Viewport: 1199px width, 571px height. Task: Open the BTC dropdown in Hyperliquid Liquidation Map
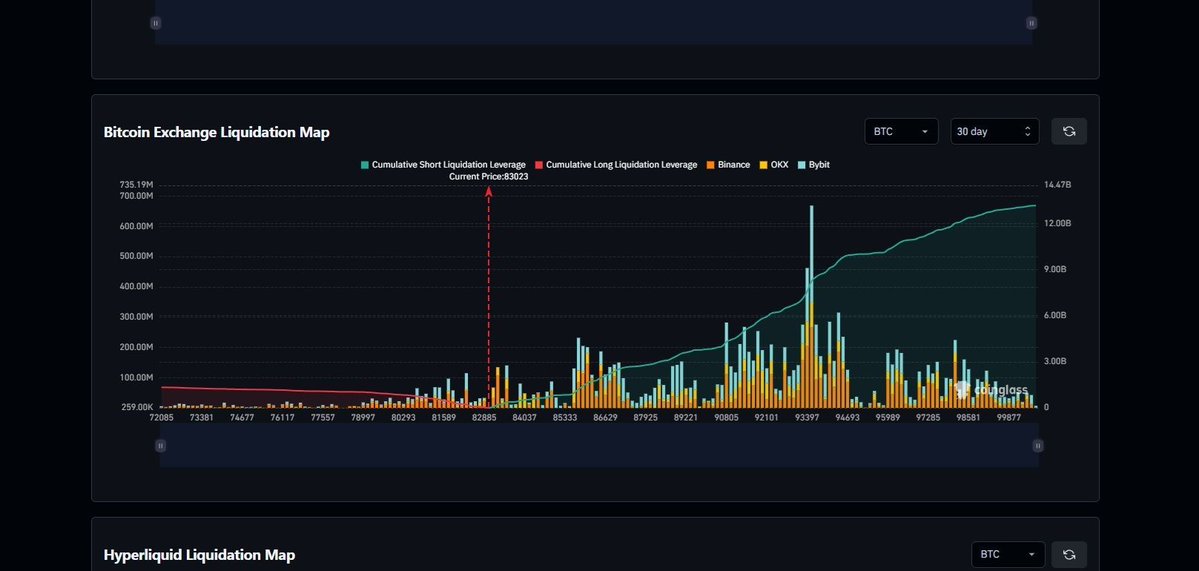(x=1008, y=554)
